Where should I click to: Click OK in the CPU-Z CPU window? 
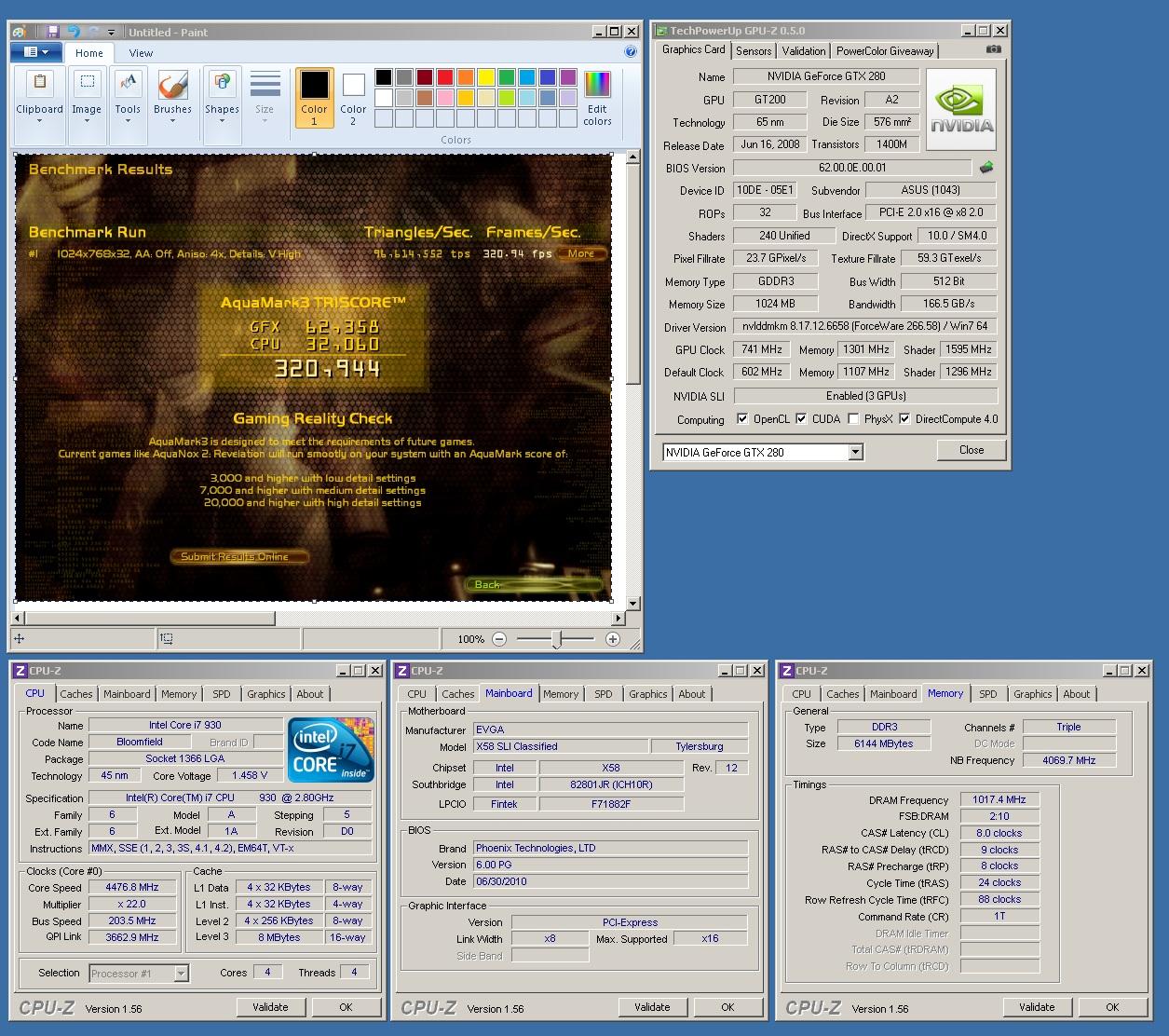click(346, 1007)
